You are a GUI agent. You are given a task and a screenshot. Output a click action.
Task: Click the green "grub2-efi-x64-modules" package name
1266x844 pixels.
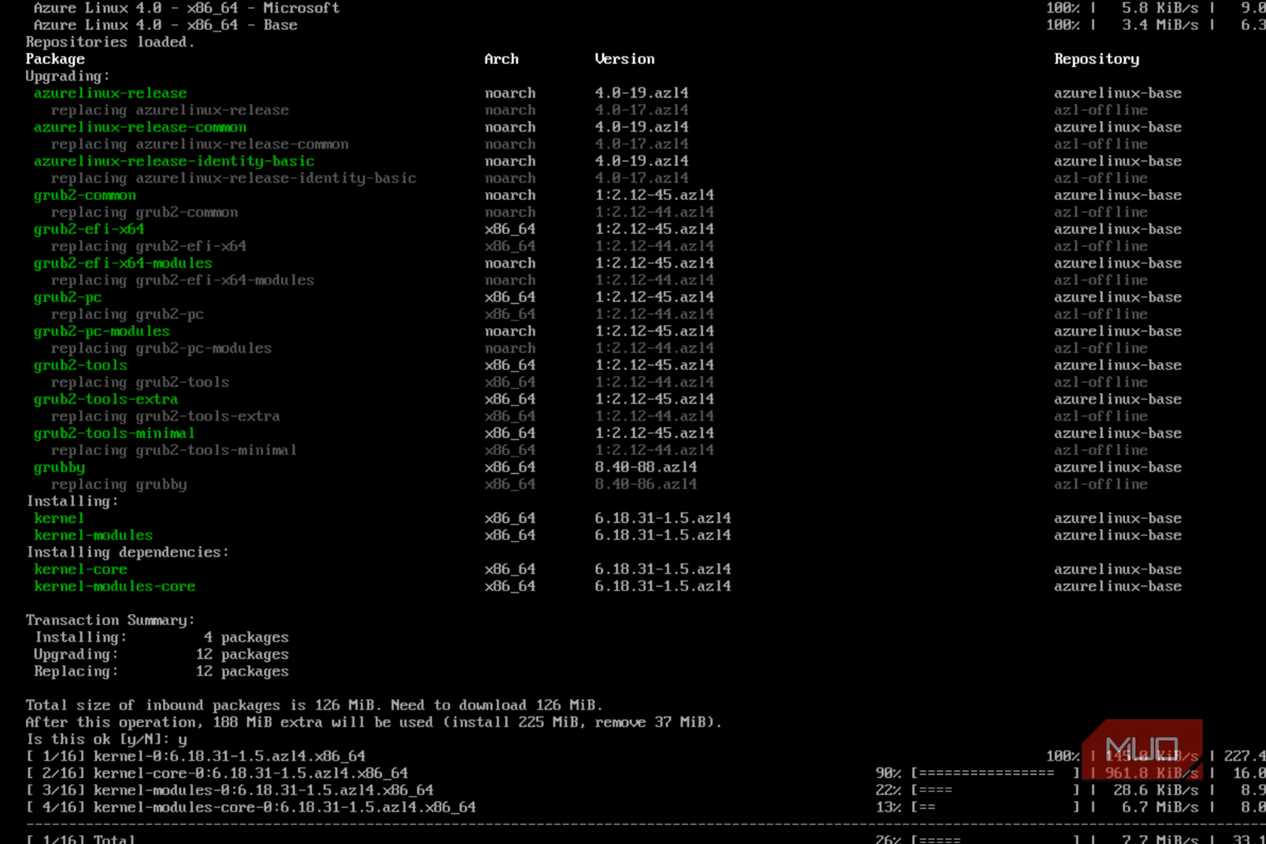pos(123,263)
